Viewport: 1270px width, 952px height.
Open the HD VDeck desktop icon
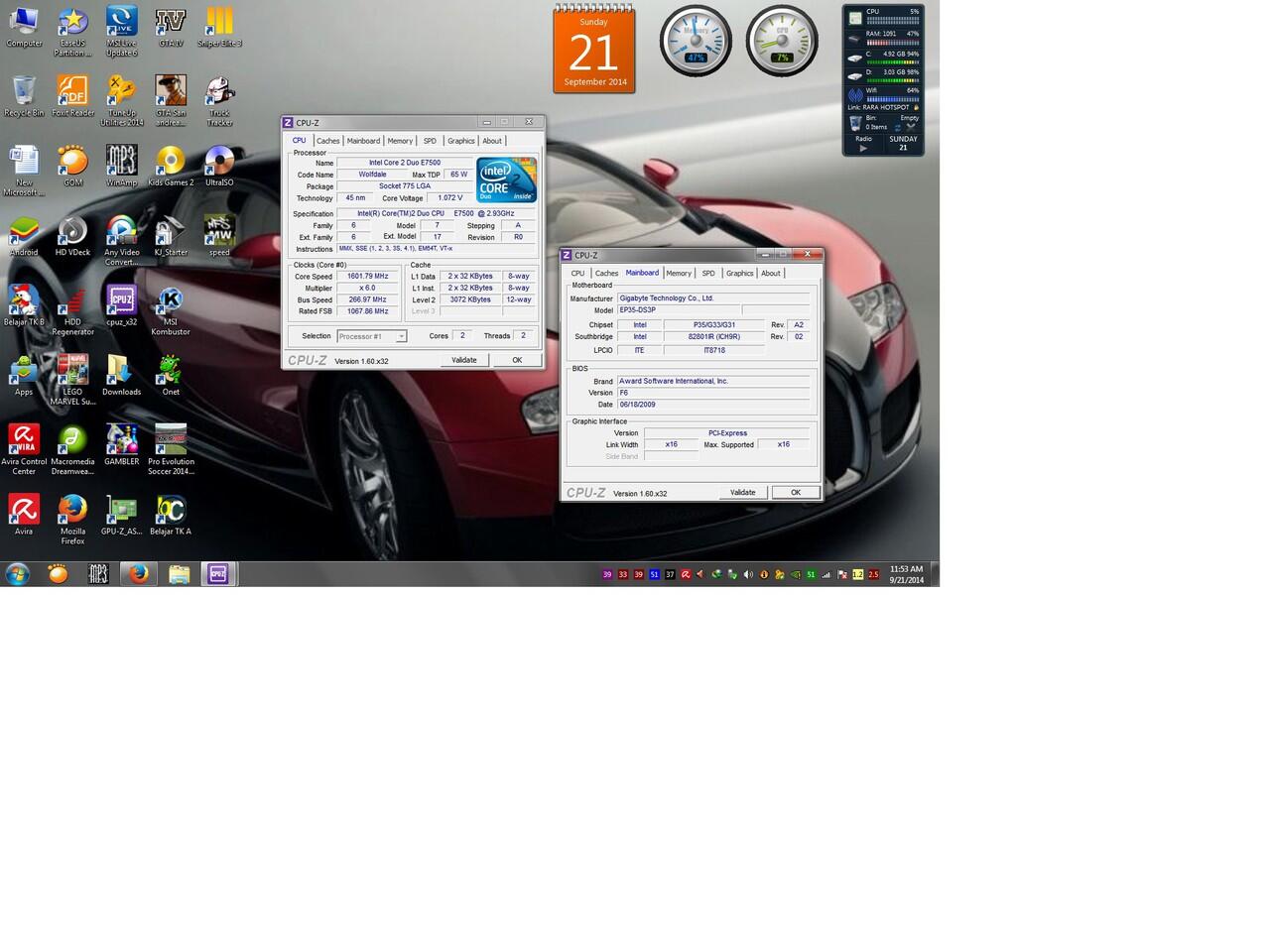click(x=72, y=235)
